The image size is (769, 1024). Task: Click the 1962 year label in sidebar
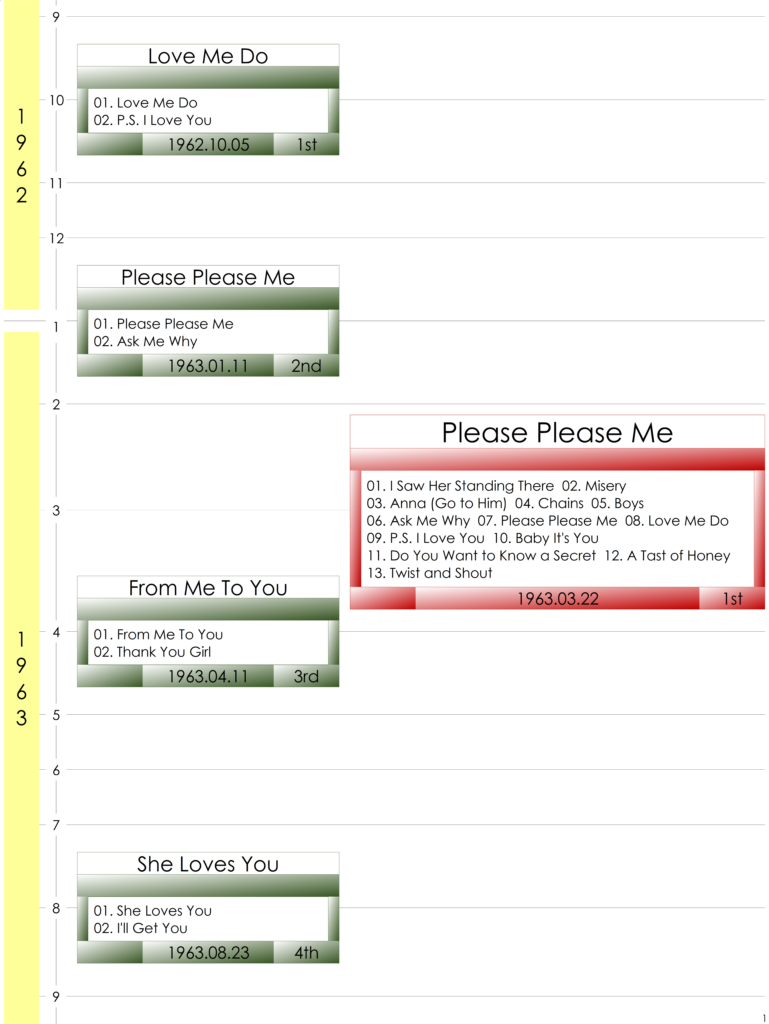point(21,156)
